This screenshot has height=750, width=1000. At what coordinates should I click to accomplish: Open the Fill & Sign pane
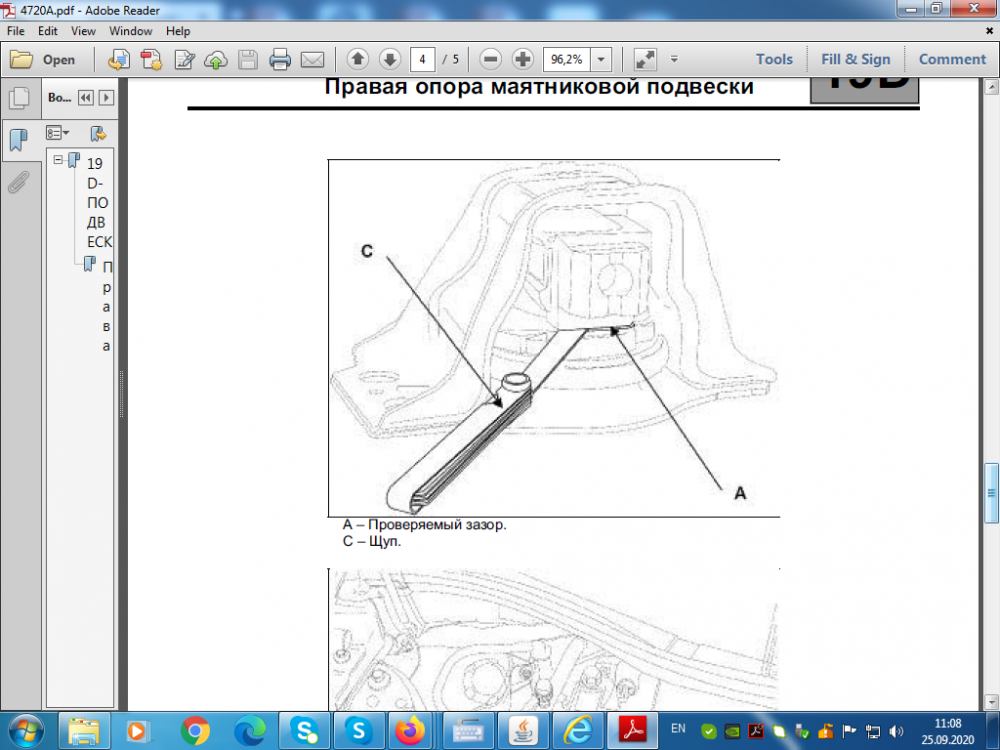pos(856,59)
